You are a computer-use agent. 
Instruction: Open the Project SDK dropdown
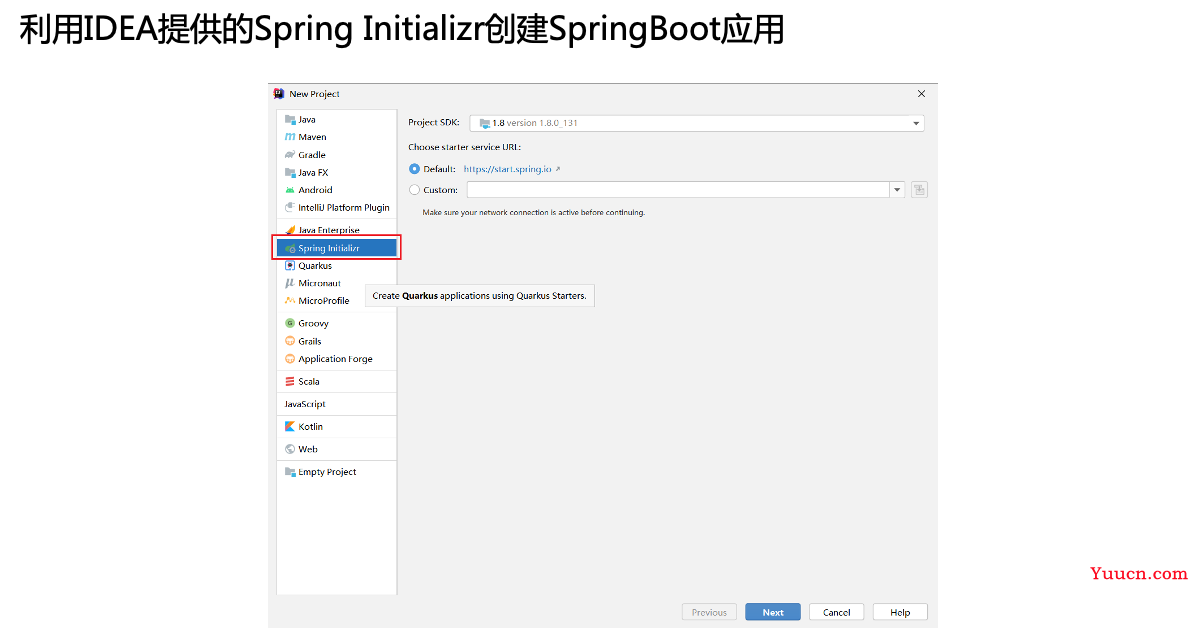697,123
